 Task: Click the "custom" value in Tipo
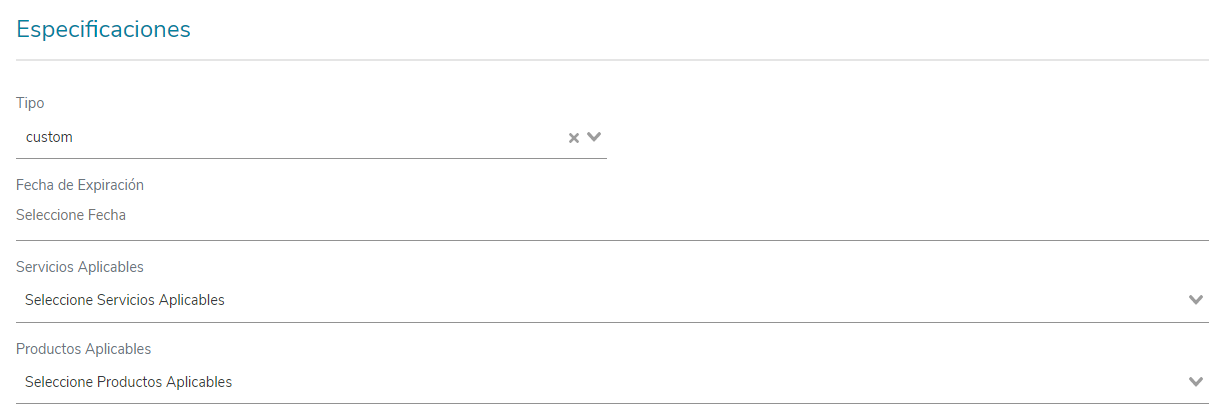coord(49,137)
